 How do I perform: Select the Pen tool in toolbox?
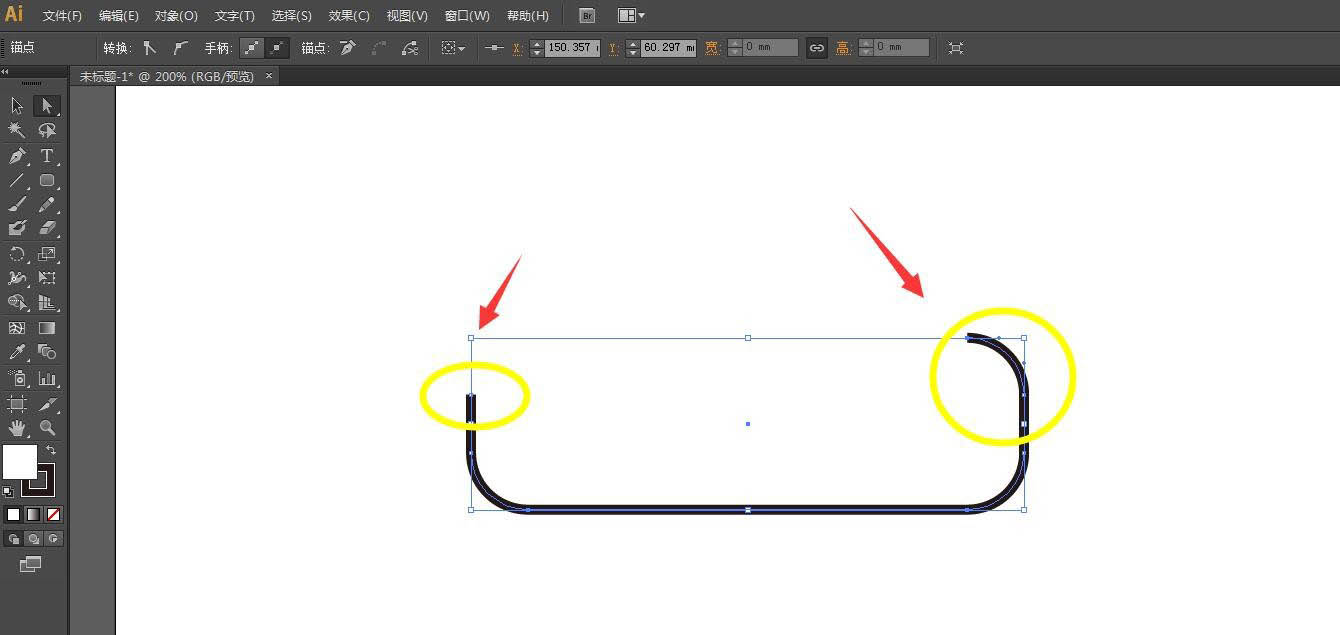point(17,156)
